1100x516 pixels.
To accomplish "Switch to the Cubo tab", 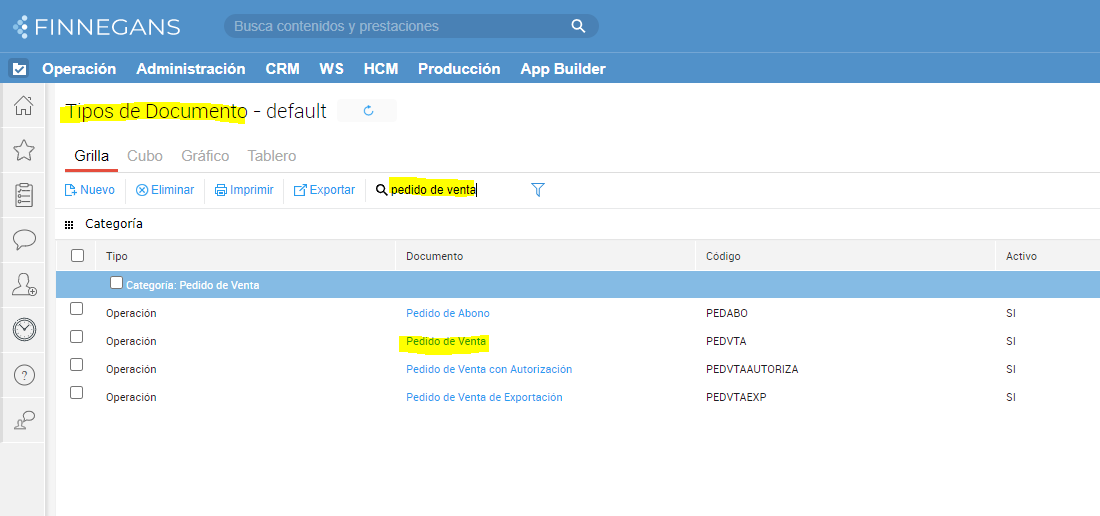I will [145, 156].
